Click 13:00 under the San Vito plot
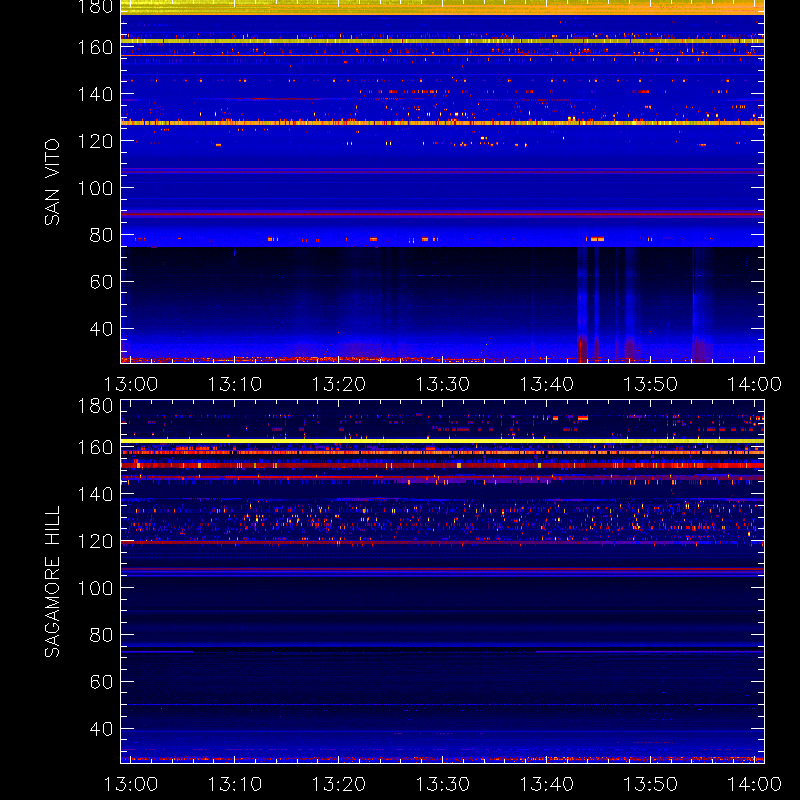This screenshot has height=800, width=800. pos(131,384)
